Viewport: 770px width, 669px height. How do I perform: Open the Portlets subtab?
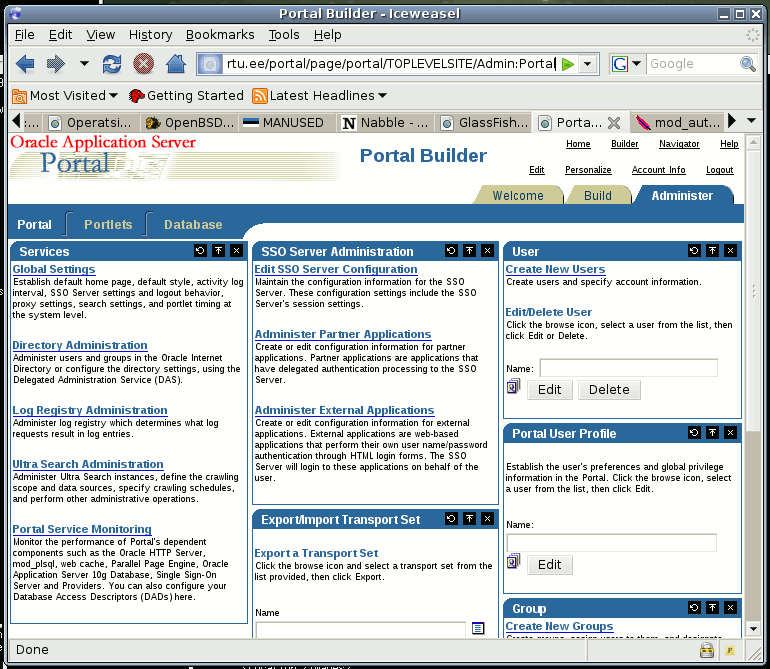[108, 224]
